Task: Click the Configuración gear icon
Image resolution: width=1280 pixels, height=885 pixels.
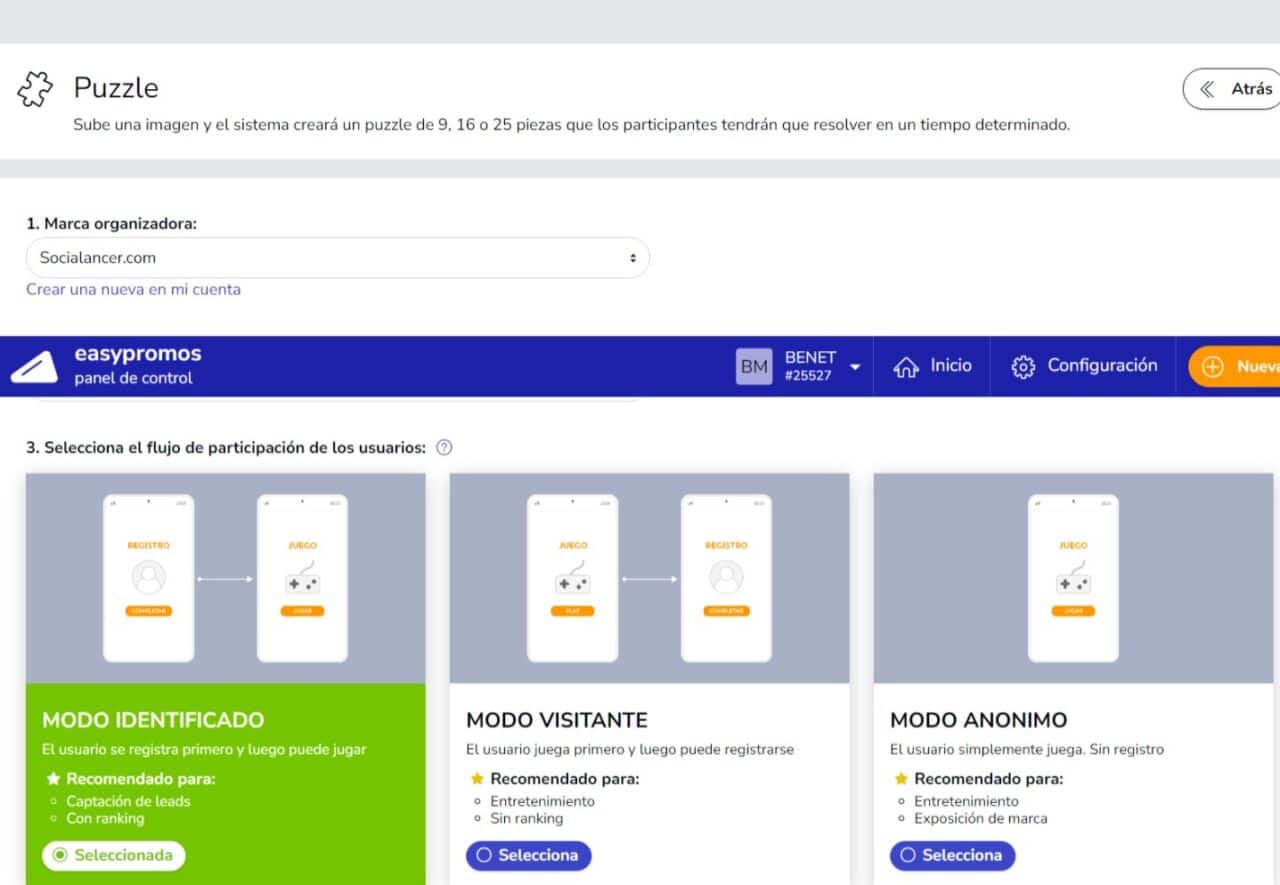Action: (x=1023, y=367)
